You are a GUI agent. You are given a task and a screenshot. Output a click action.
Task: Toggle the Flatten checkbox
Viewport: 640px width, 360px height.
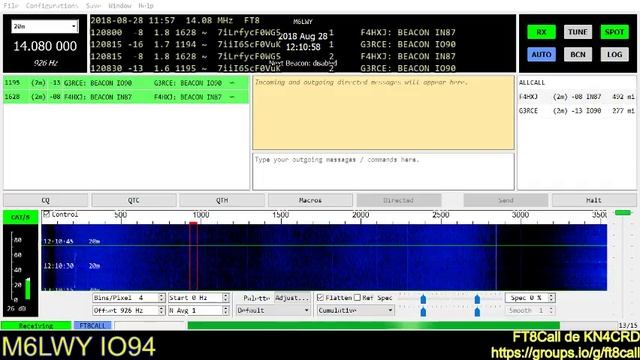(x=320, y=298)
